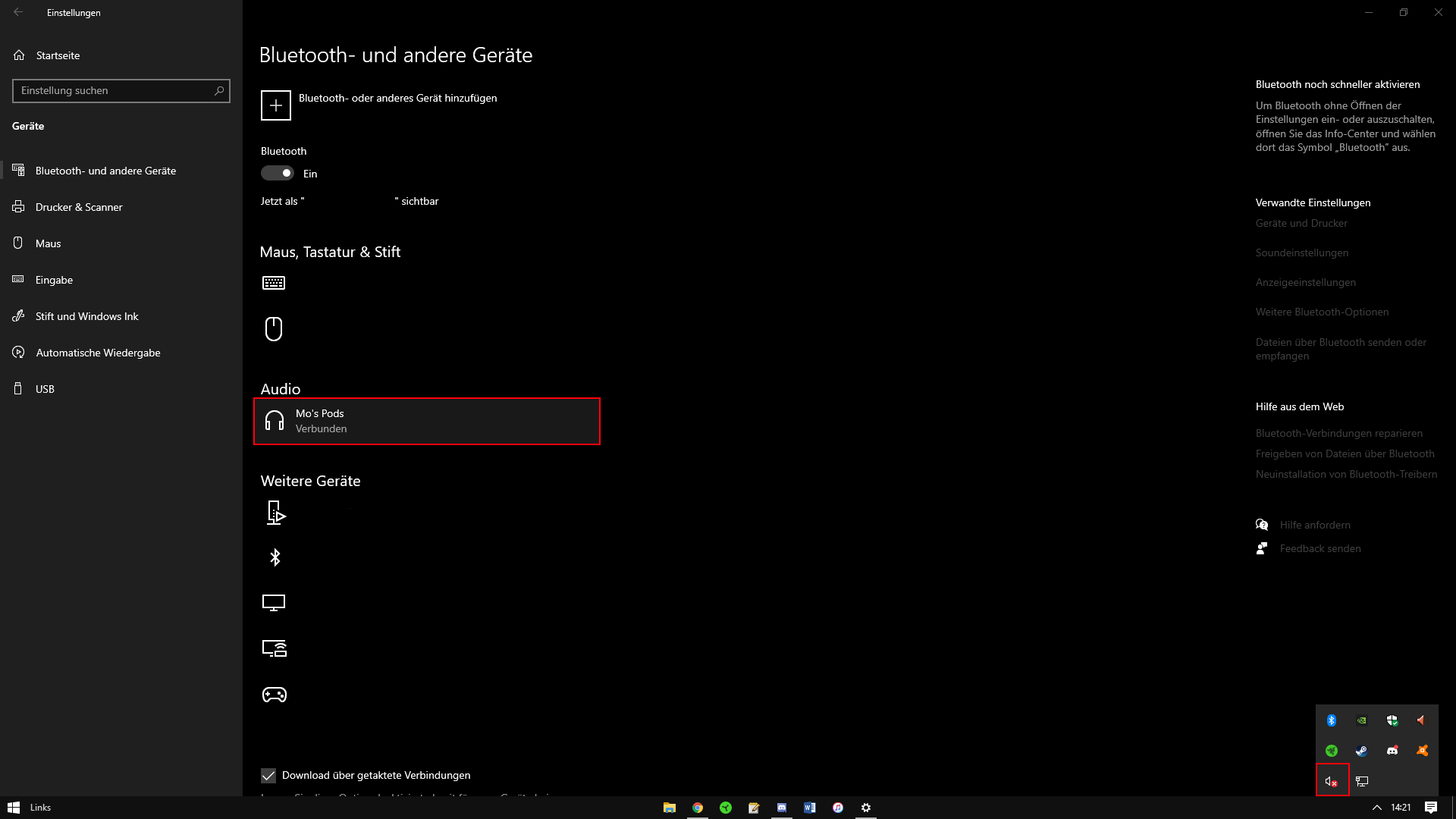Open Weitere Bluetooth-Optionen link
The image size is (1456, 819).
pos(1323,312)
